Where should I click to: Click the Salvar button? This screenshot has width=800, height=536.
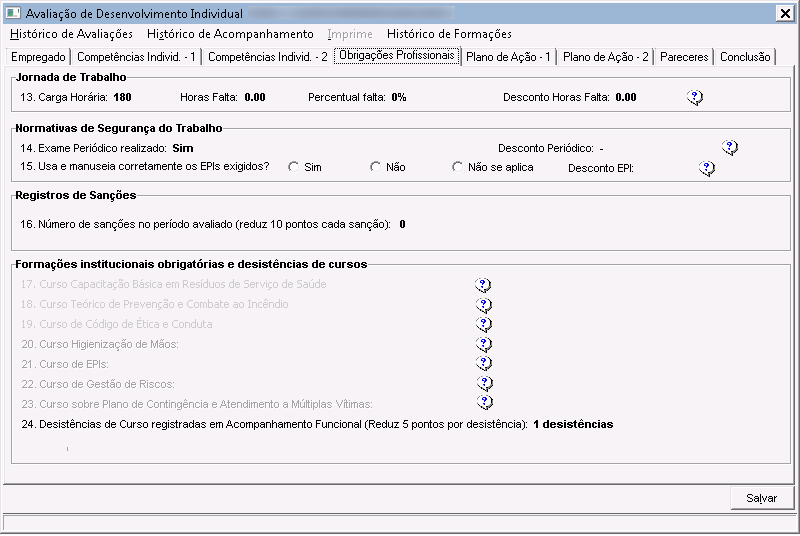click(x=761, y=498)
